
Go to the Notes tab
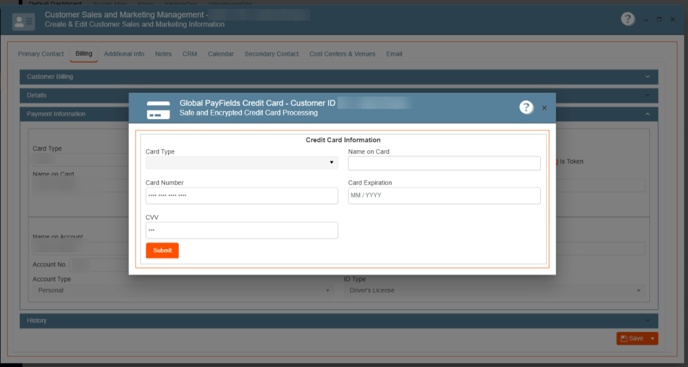[x=163, y=54]
